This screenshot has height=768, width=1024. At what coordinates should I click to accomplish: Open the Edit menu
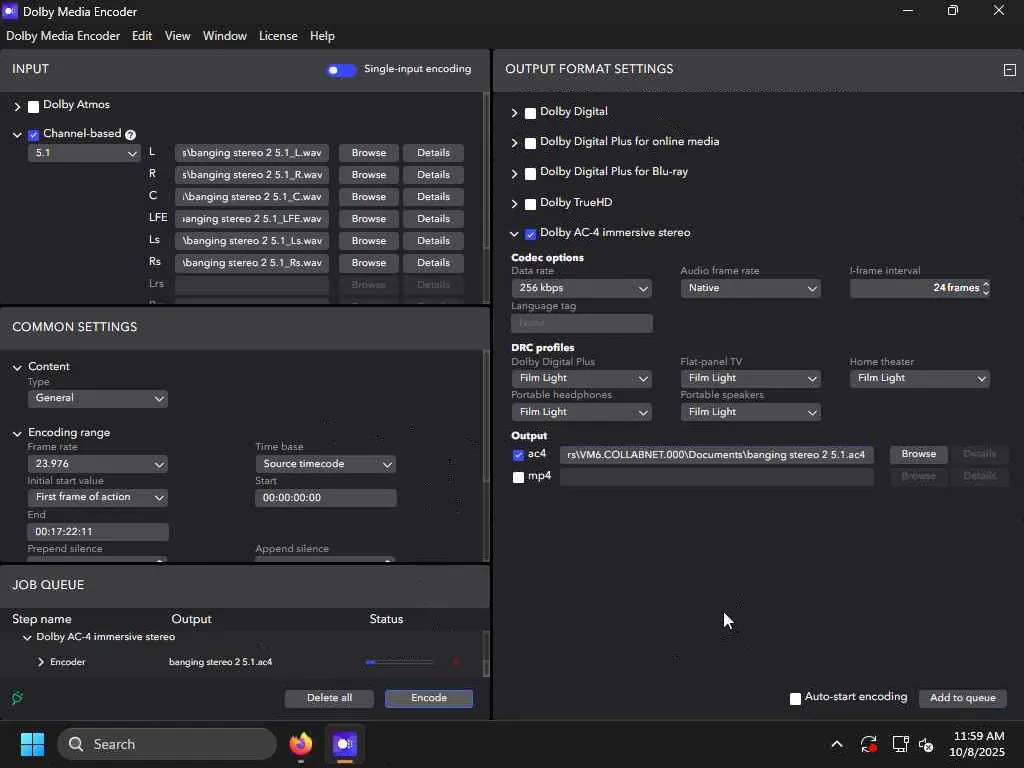coord(142,36)
